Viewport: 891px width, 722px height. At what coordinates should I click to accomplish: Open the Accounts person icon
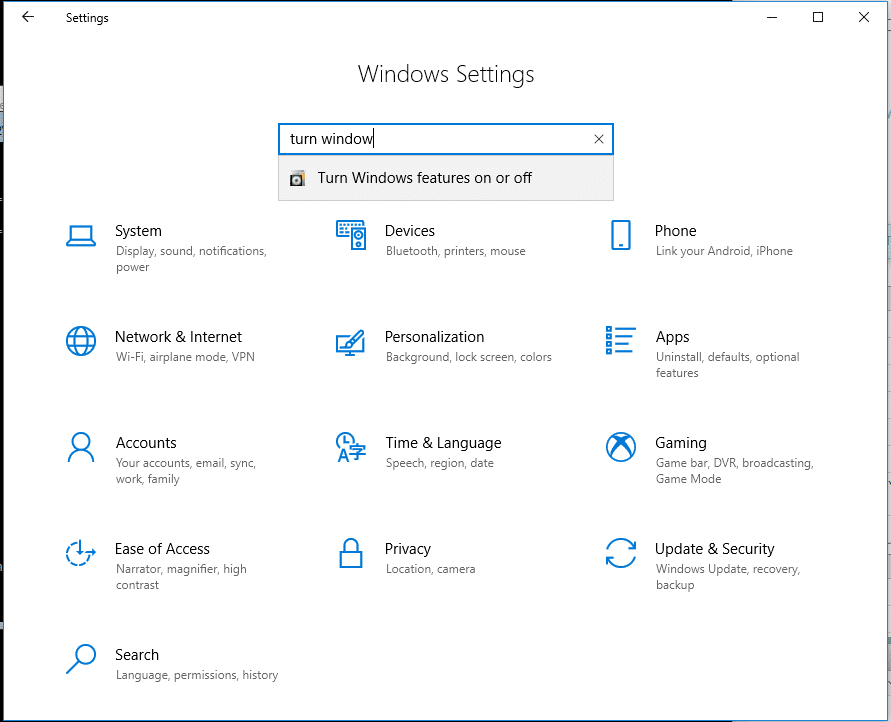click(81, 447)
